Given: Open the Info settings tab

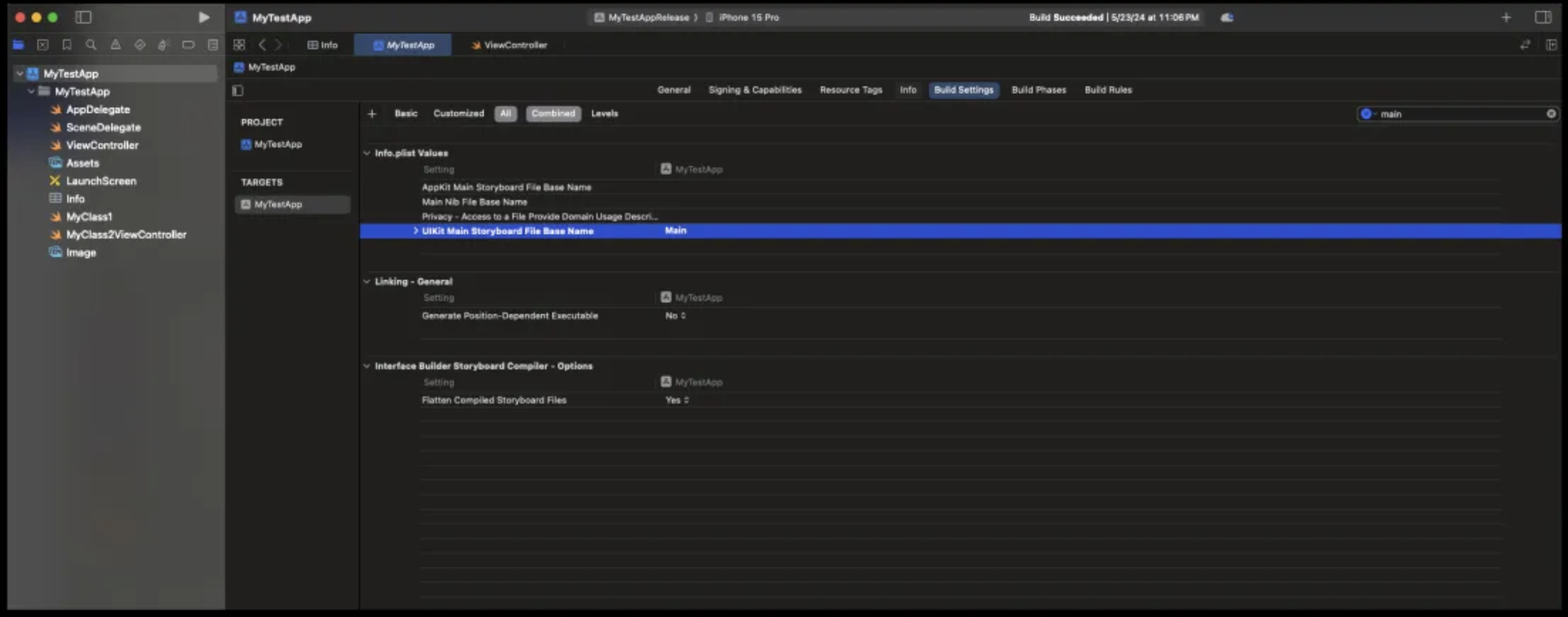Looking at the screenshot, I should click(908, 89).
